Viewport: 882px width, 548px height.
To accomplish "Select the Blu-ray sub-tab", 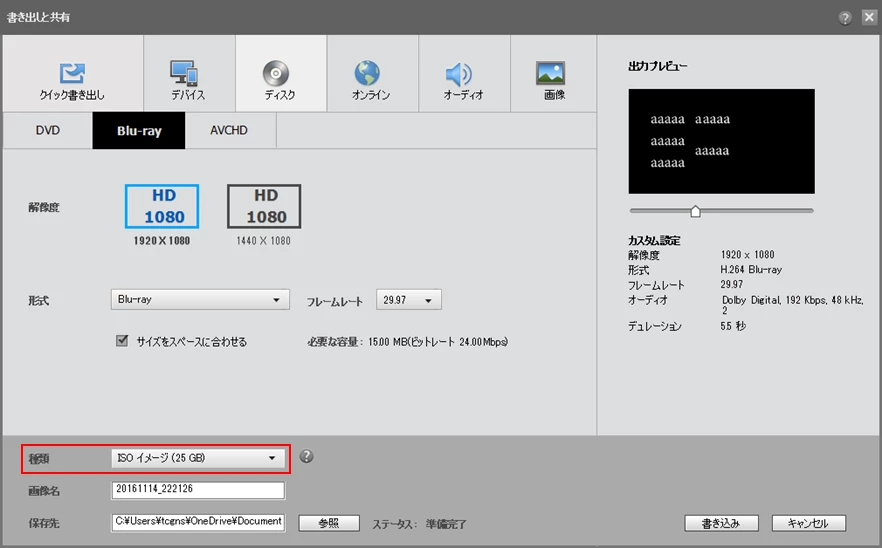I will point(139,131).
